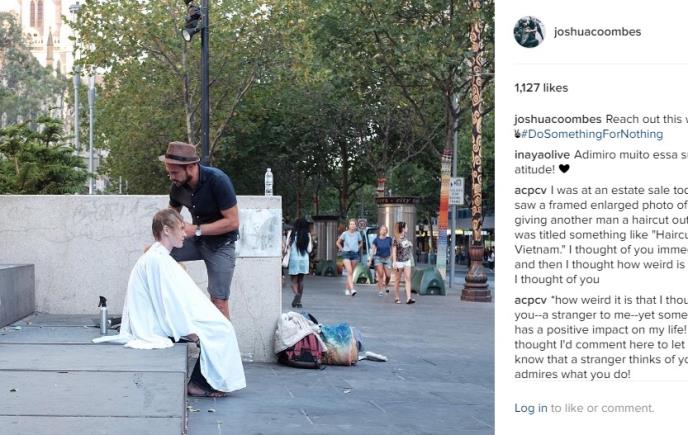Open second acpcv username before '*how weird'

(x=530, y=300)
